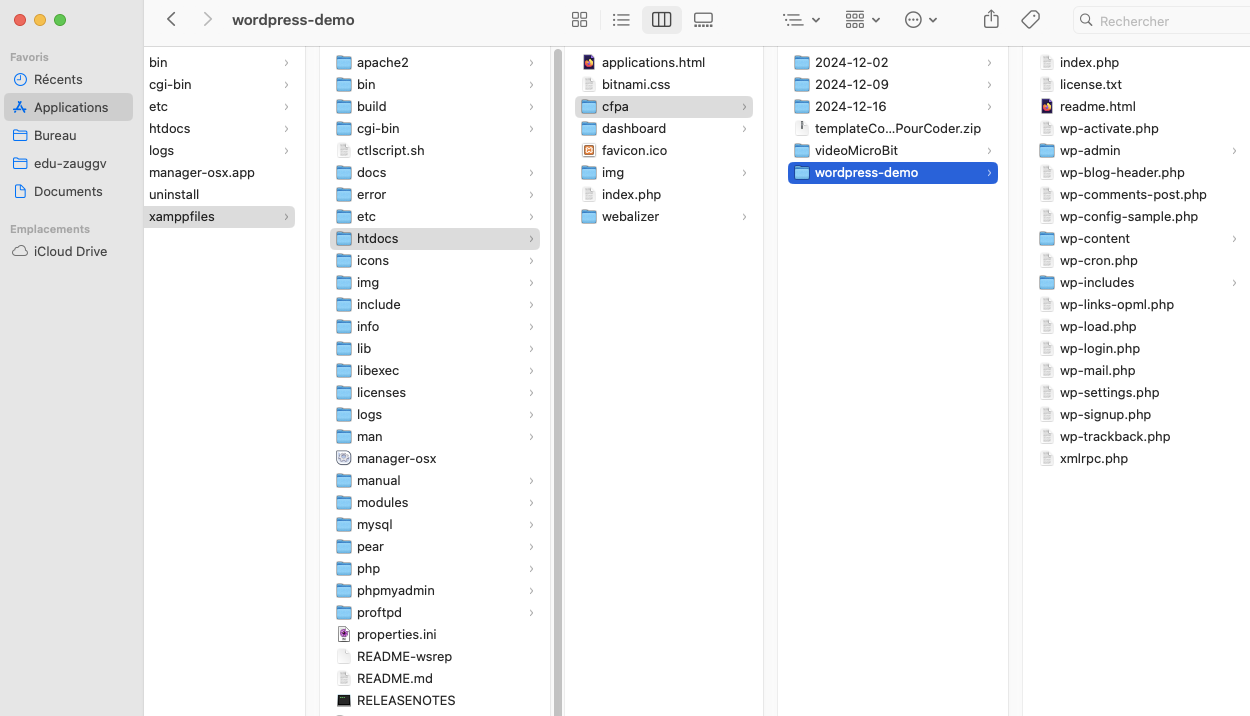
Task: Click the Share toolbar icon
Action: [991, 20]
